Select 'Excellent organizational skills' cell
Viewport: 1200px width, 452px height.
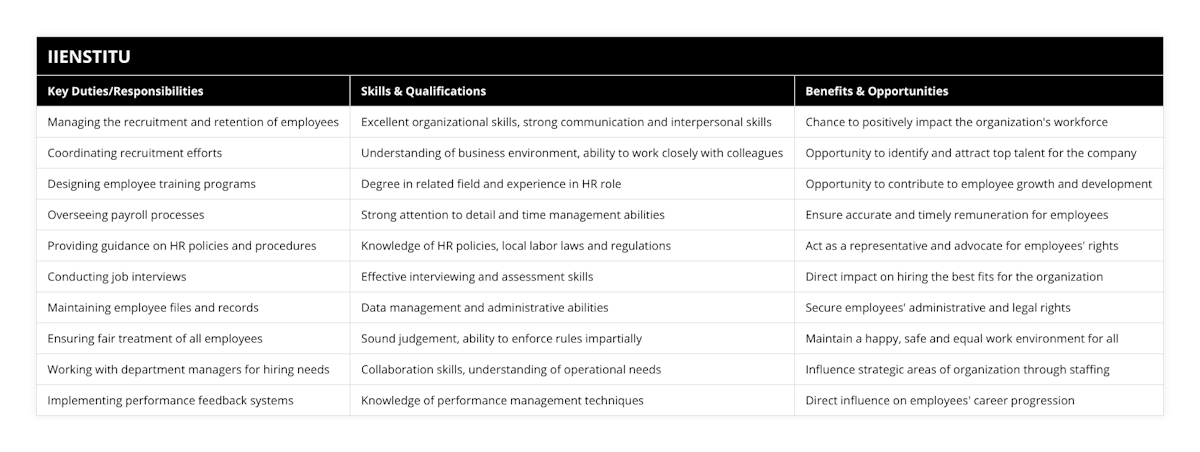566,122
